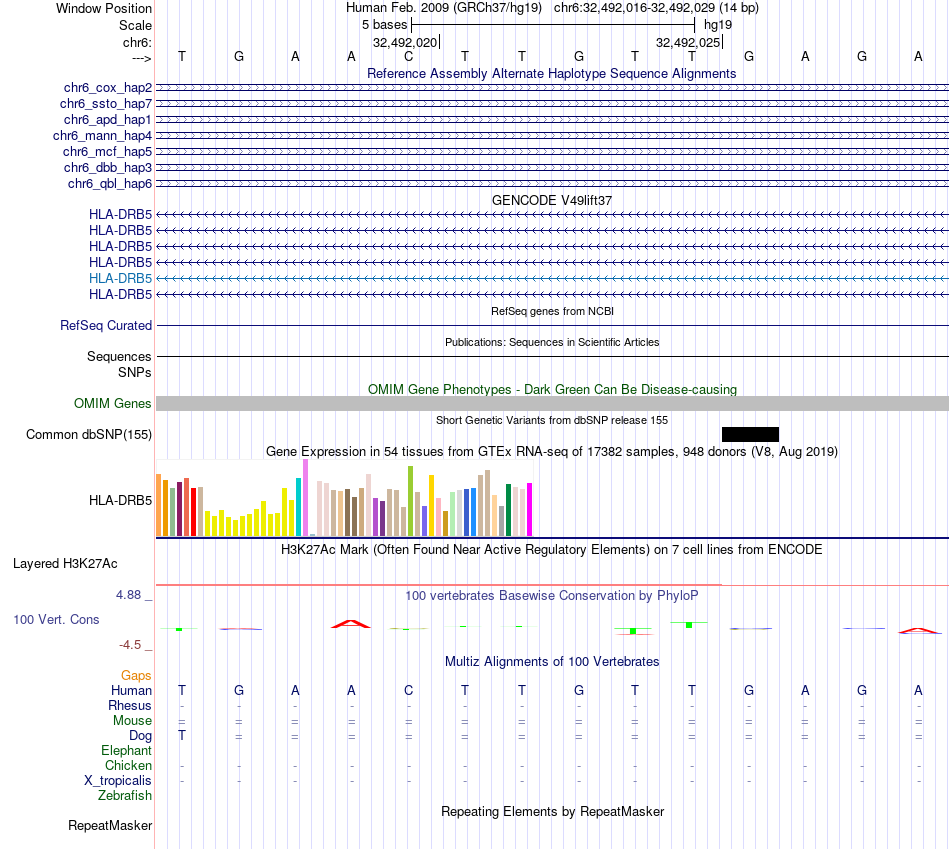Click the Sequences SNPs track label

coord(119,364)
